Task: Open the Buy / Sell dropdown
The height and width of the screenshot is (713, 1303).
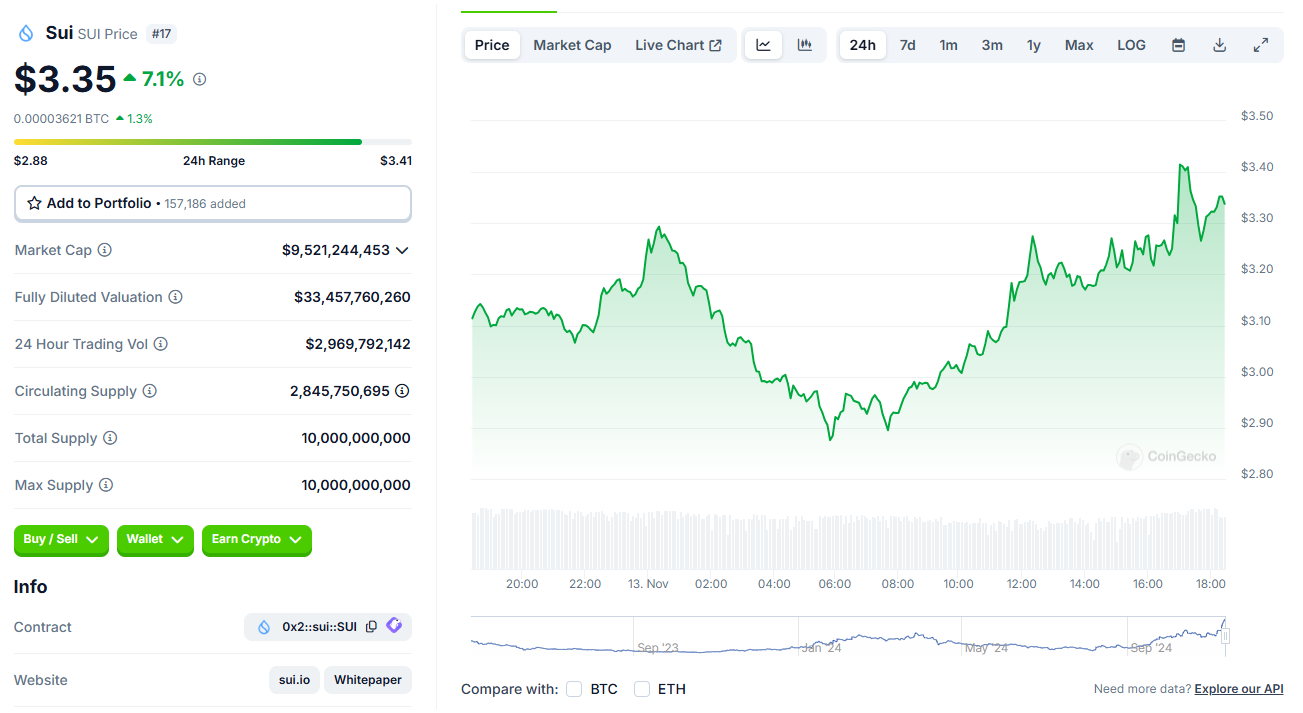Action: 61,540
